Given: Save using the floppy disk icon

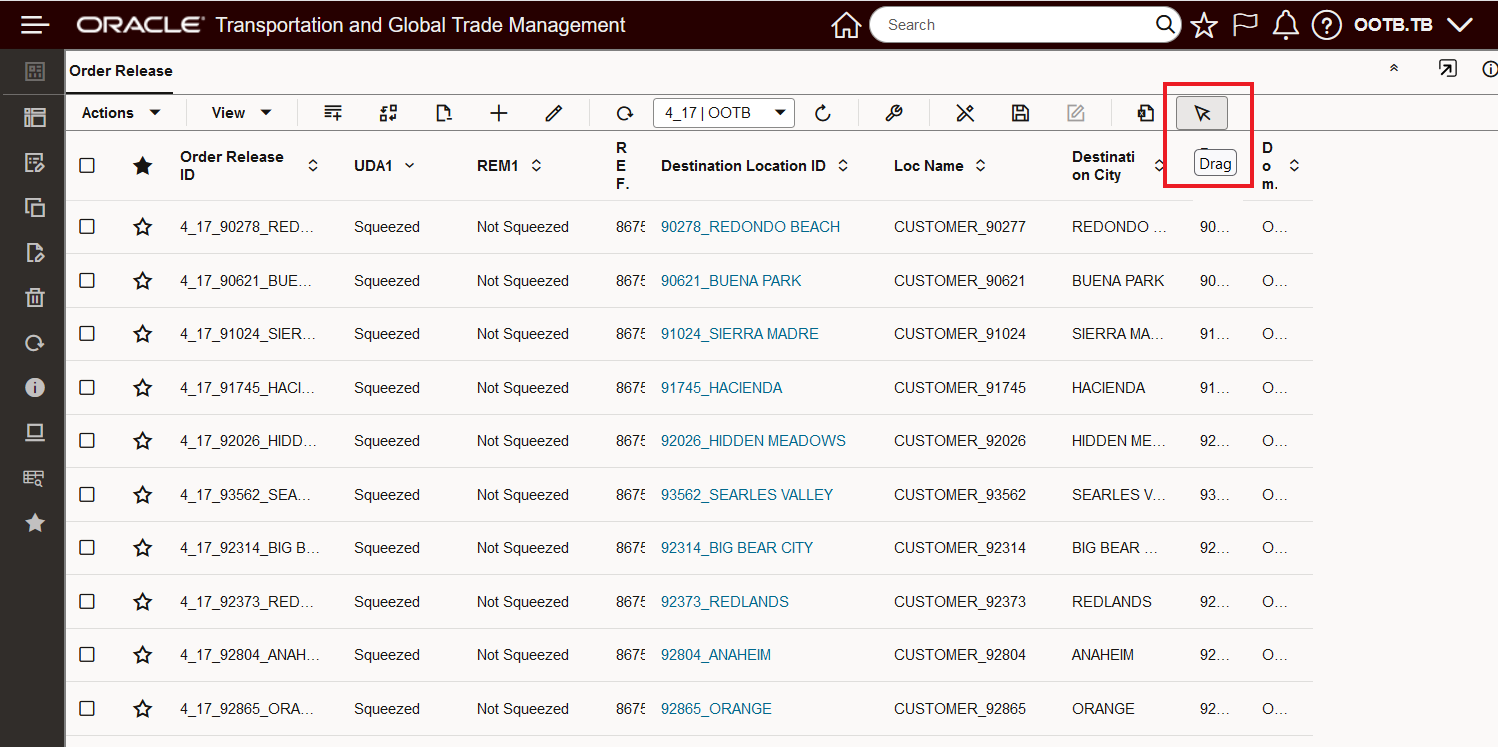Looking at the screenshot, I should (x=1020, y=113).
